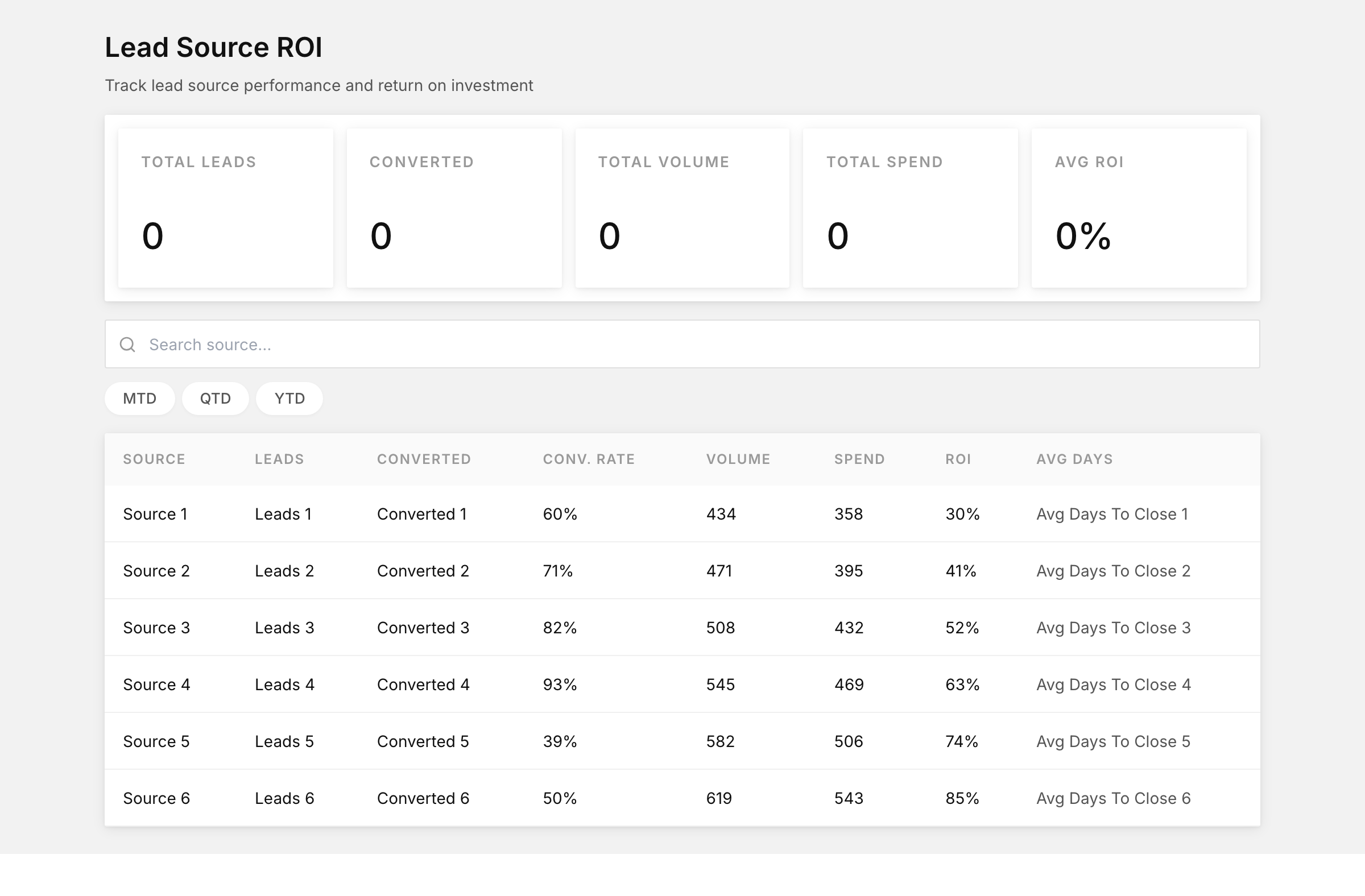Focus the Search source input field

(682, 344)
